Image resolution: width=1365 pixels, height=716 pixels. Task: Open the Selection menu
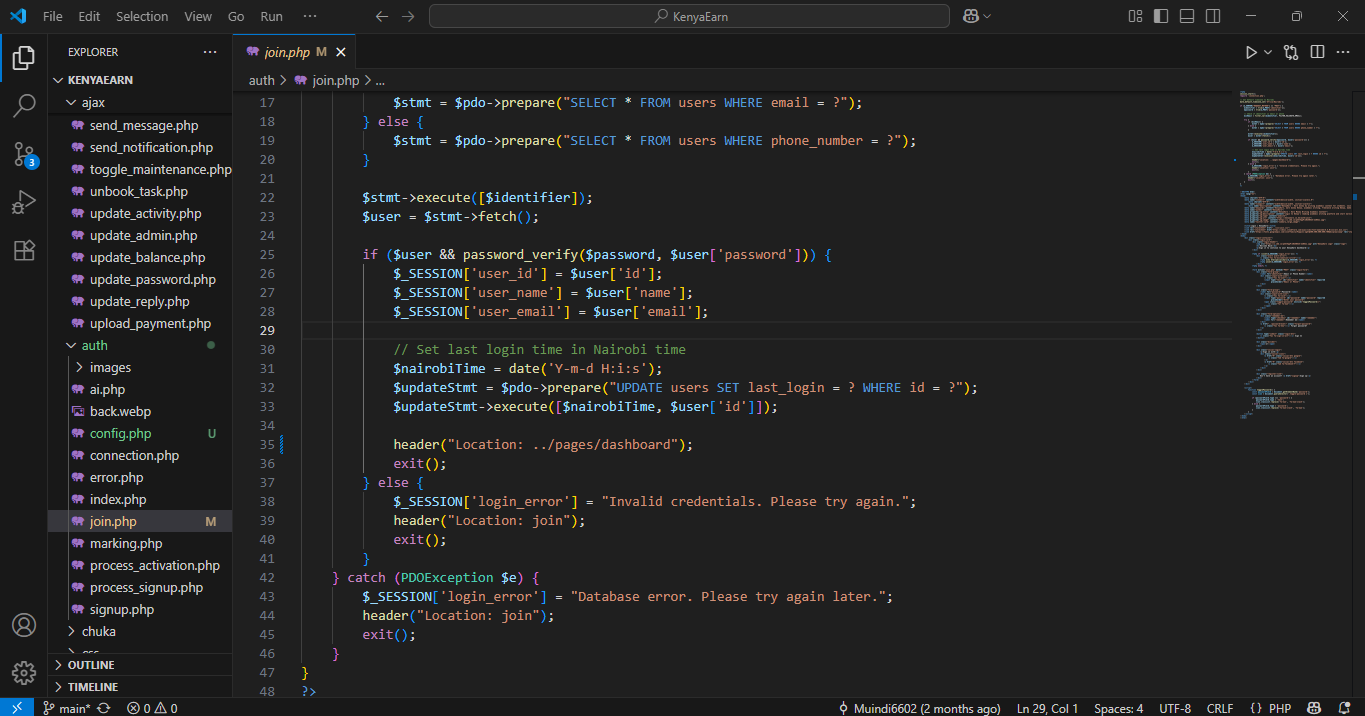pos(142,16)
